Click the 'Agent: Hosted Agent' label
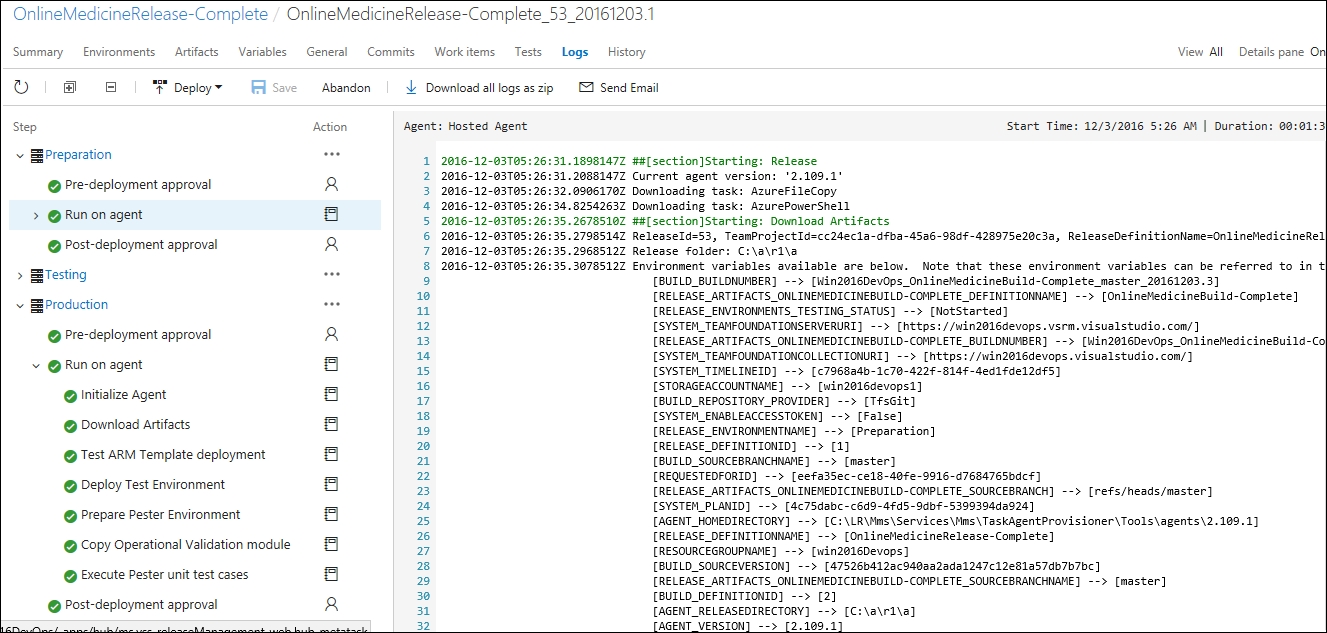Screen dimensions: 1327x633 (465, 126)
